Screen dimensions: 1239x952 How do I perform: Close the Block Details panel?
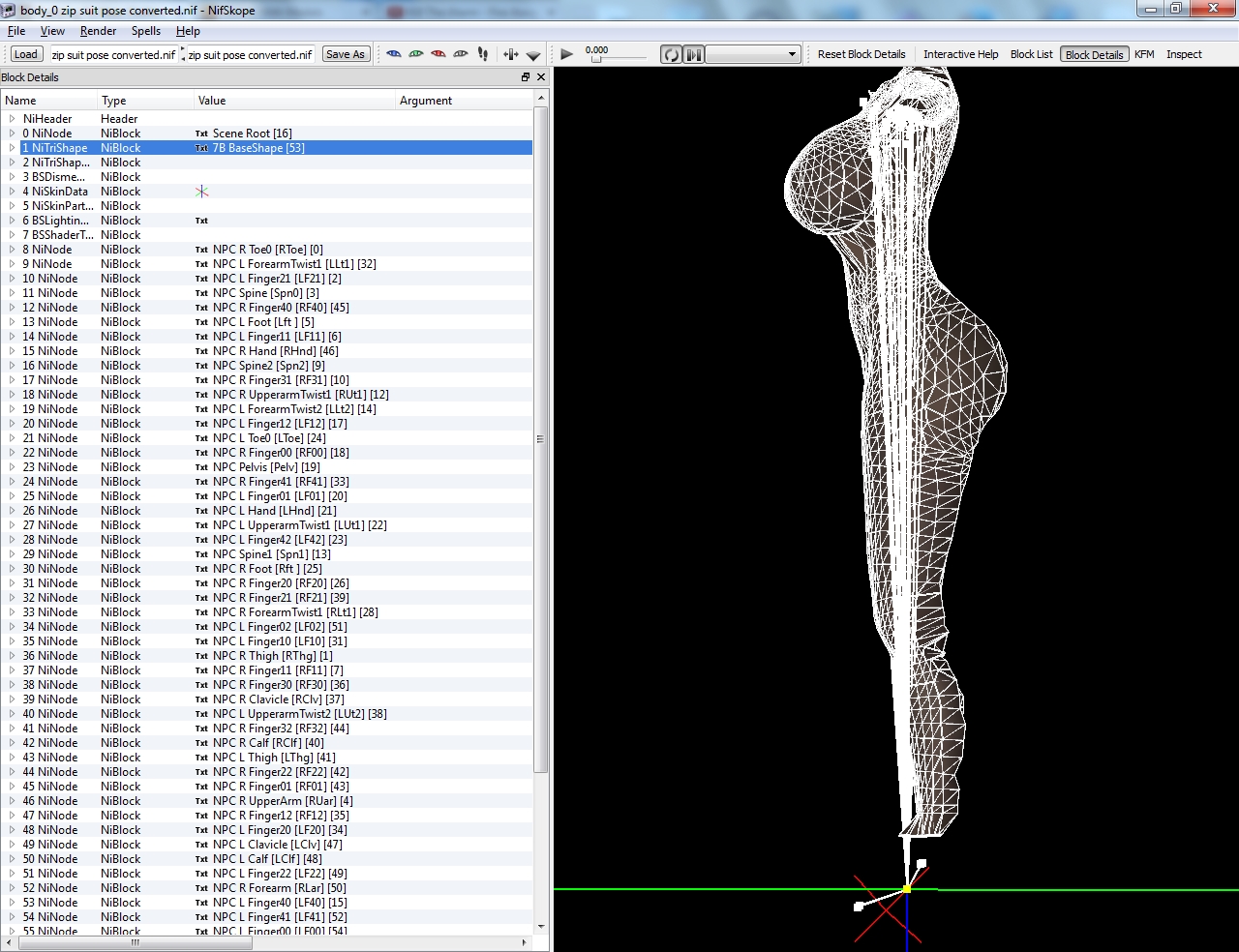coord(541,77)
